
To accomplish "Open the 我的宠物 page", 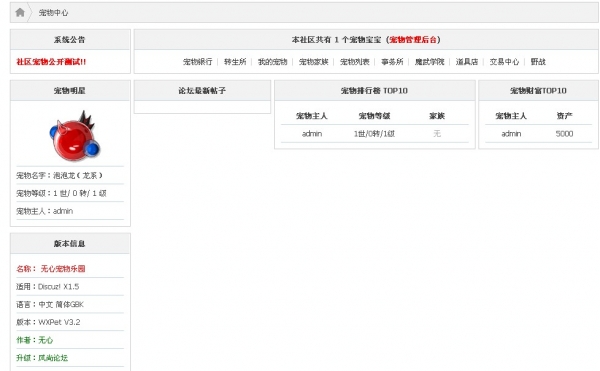I will (x=272, y=62).
